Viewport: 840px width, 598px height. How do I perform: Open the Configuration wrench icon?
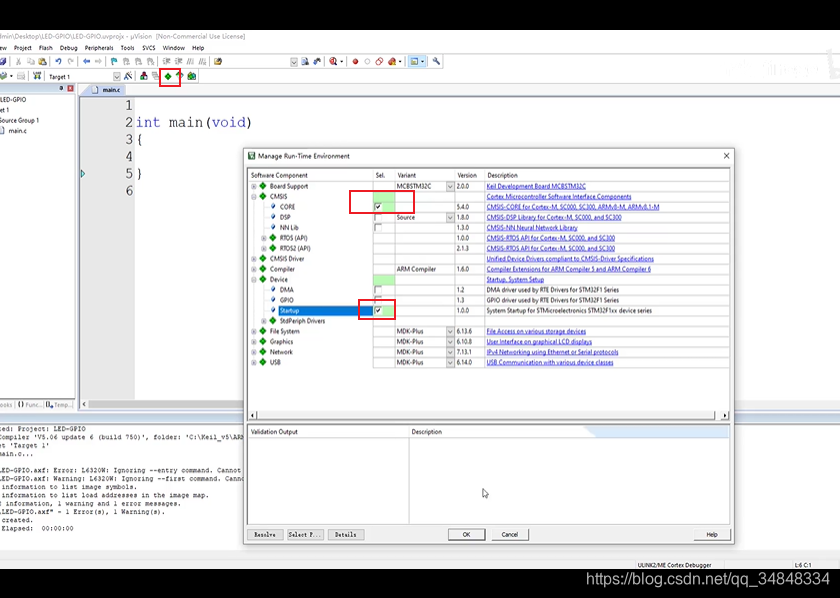(x=437, y=62)
